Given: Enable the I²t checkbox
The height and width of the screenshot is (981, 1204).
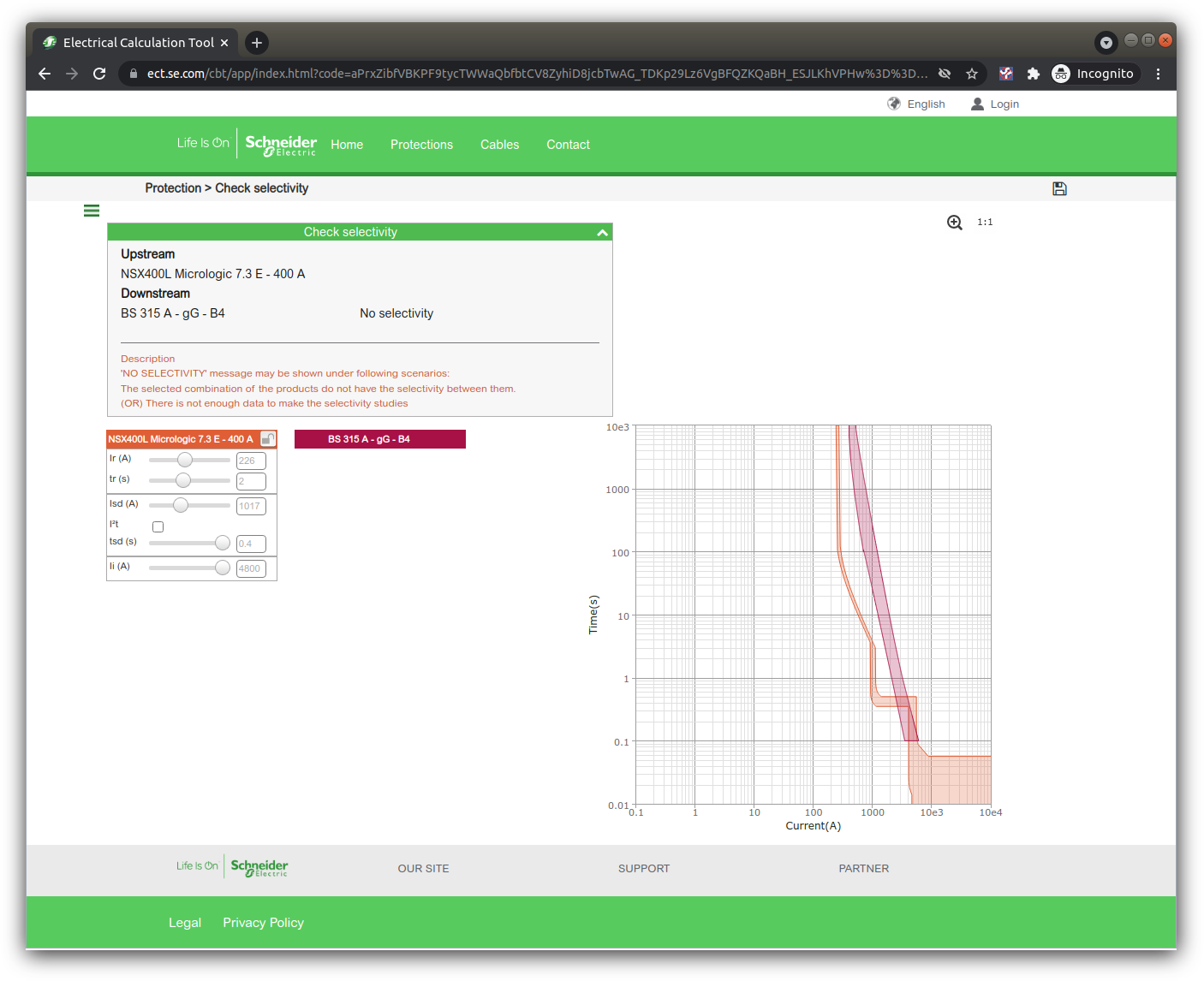Looking at the screenshot, I should pyautogui.click(x=158, y=527).
